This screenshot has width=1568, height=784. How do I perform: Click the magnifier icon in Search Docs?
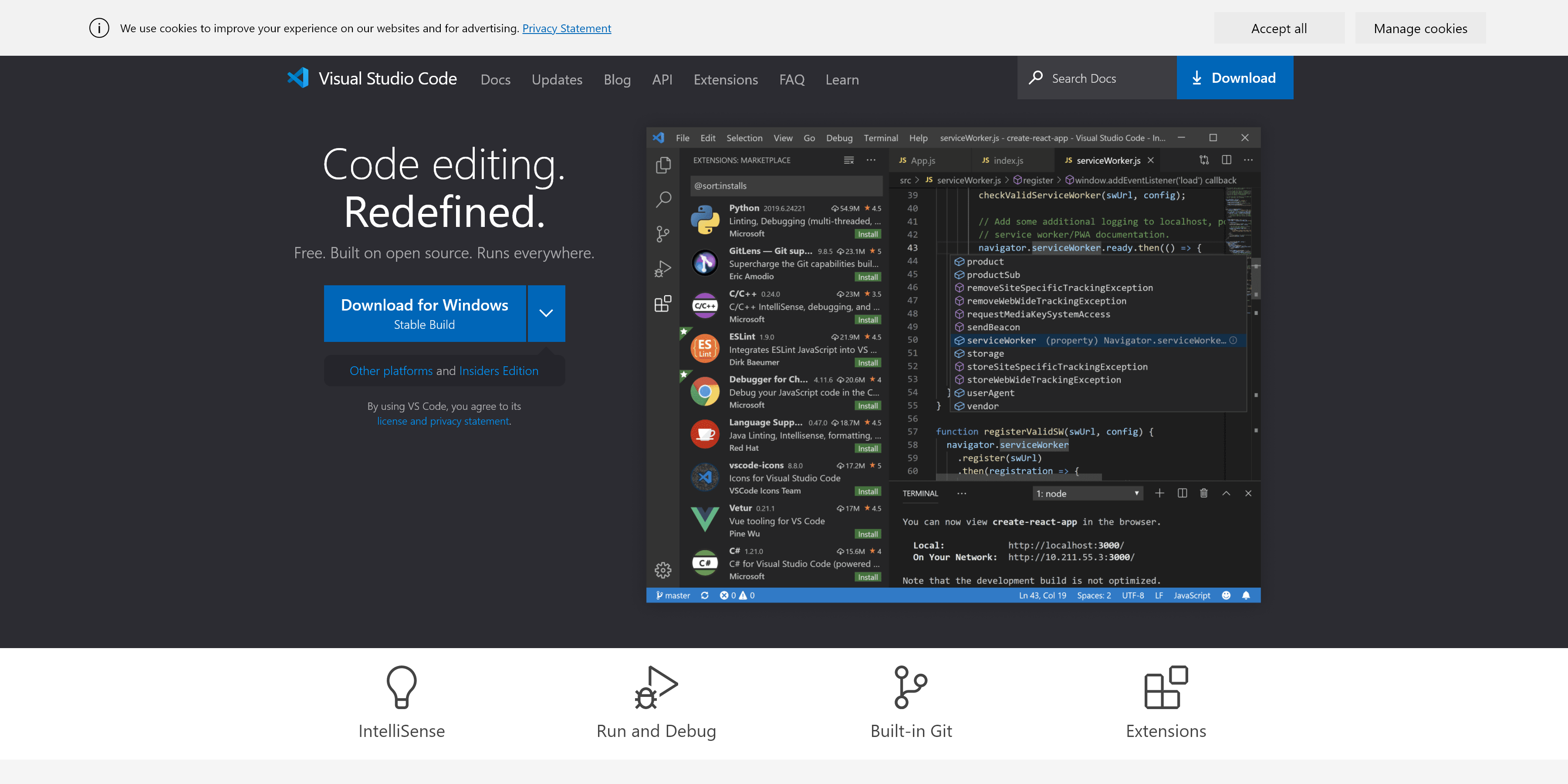[1035, 78]
